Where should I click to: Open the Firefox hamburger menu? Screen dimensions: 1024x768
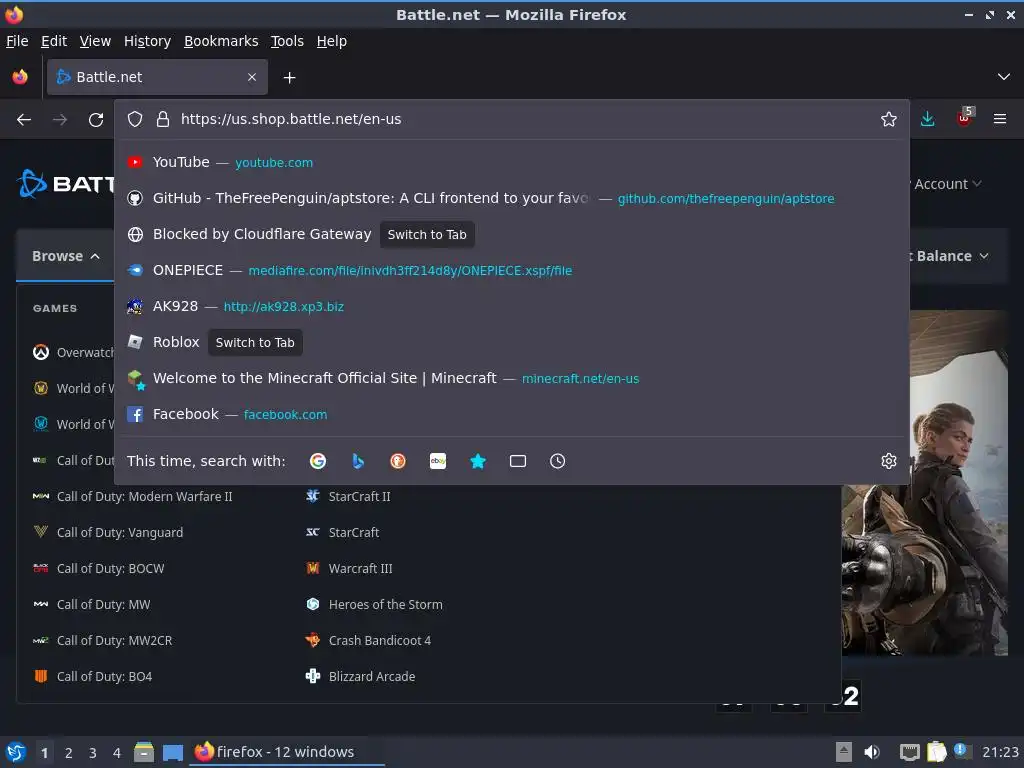[1000, 119]
